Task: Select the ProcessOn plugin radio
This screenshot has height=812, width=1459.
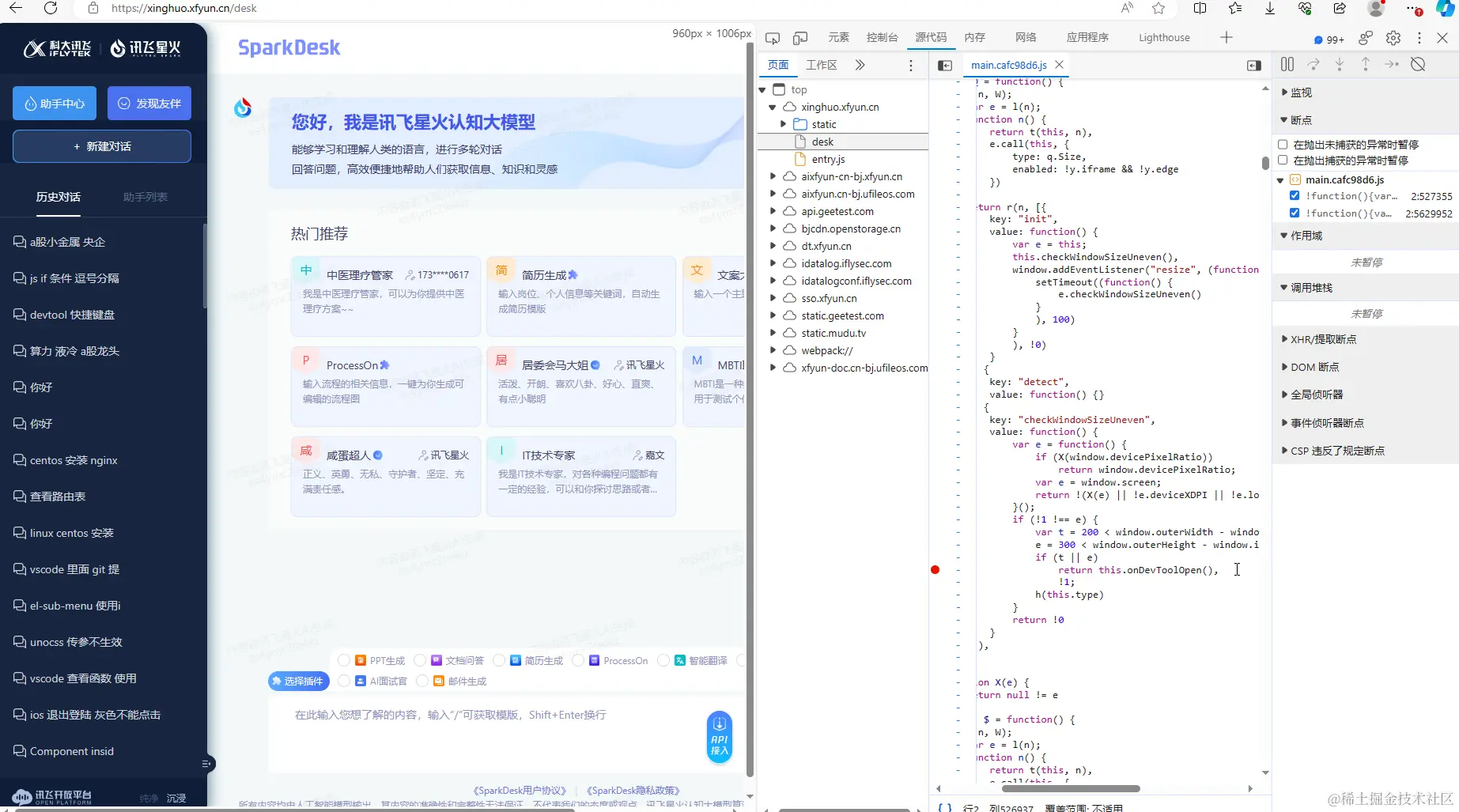Action: [x=578, y=660]
